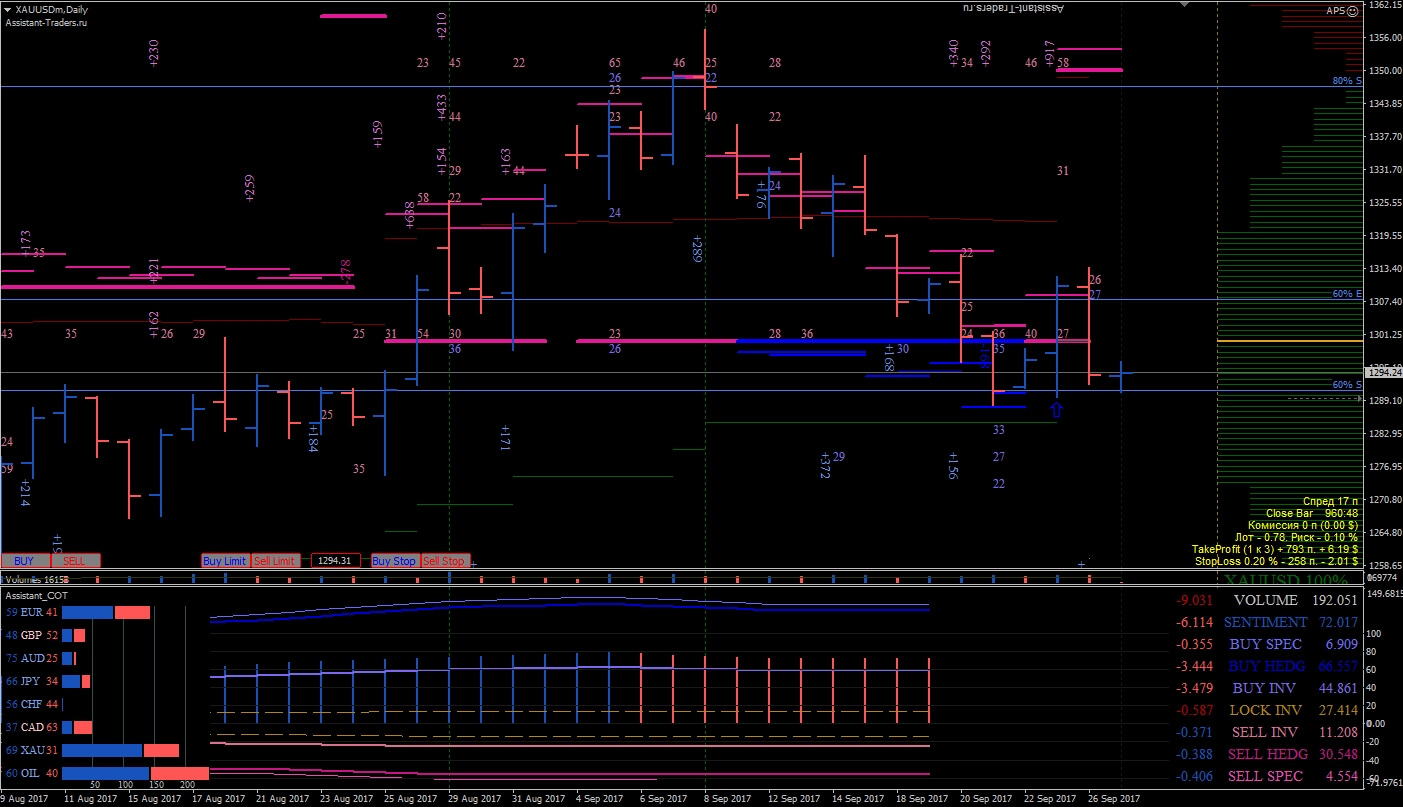Toggle the BUY HEDG line label
The width and height of the screenshot is (1403, 807).
[1266, 666]
